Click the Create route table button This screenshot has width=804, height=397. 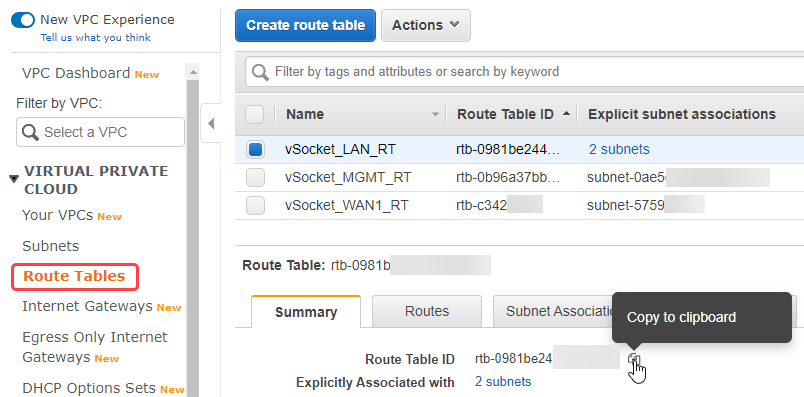click(306, 25)
